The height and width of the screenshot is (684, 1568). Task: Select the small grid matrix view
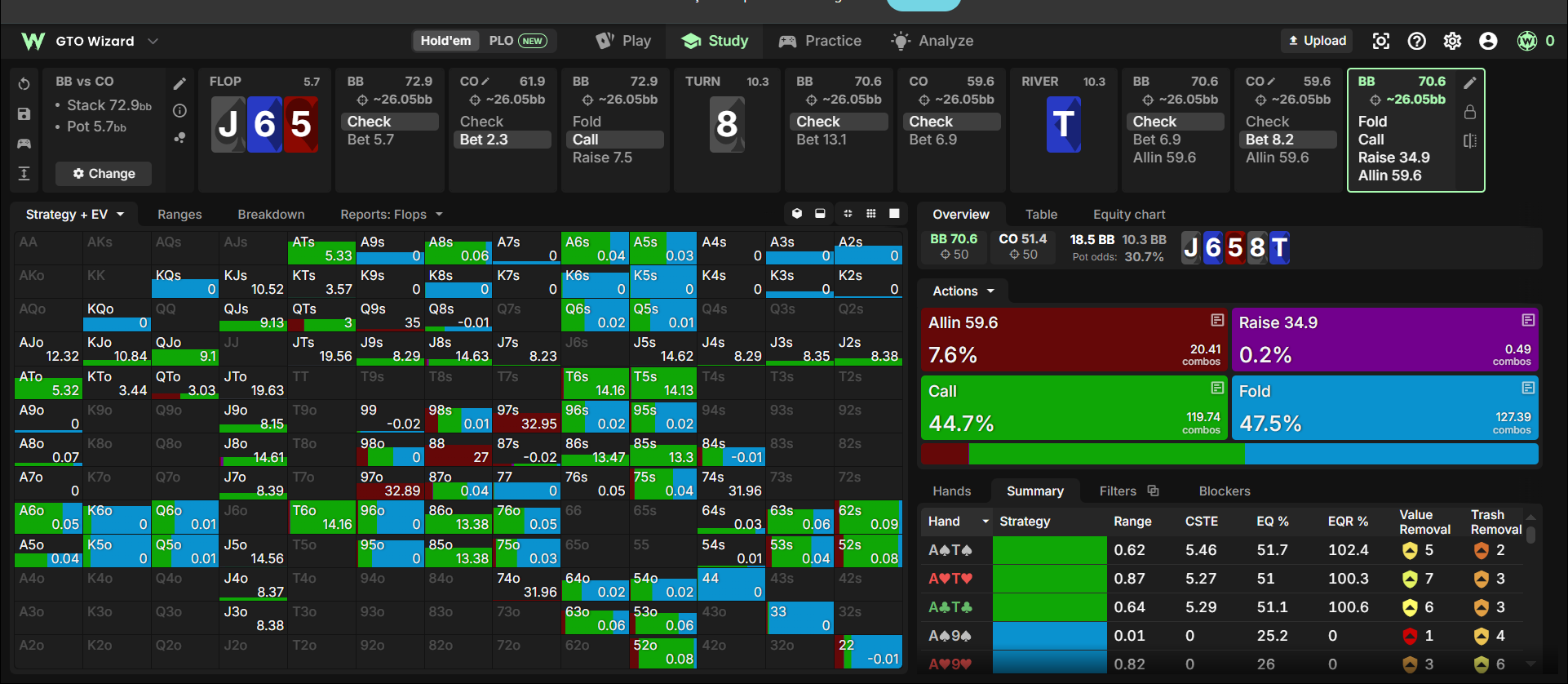click(x=871, y=214)
